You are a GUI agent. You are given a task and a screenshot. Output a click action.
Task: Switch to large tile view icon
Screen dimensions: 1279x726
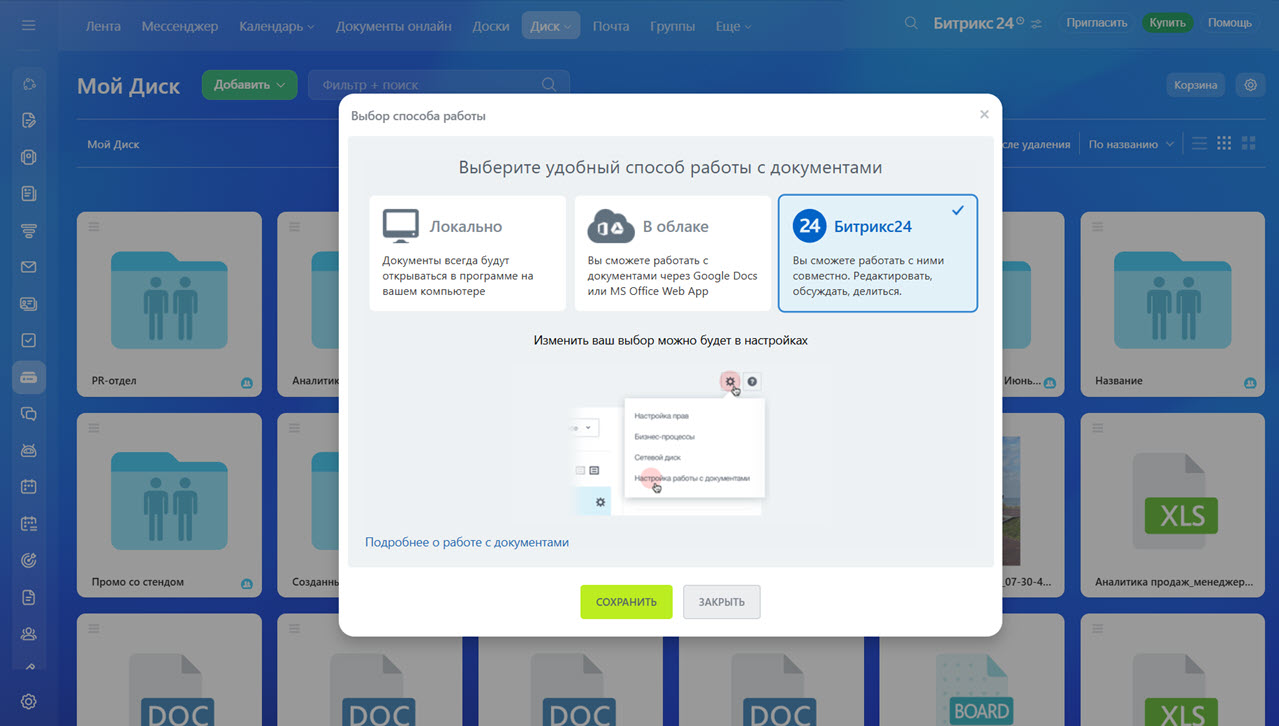1248,144
